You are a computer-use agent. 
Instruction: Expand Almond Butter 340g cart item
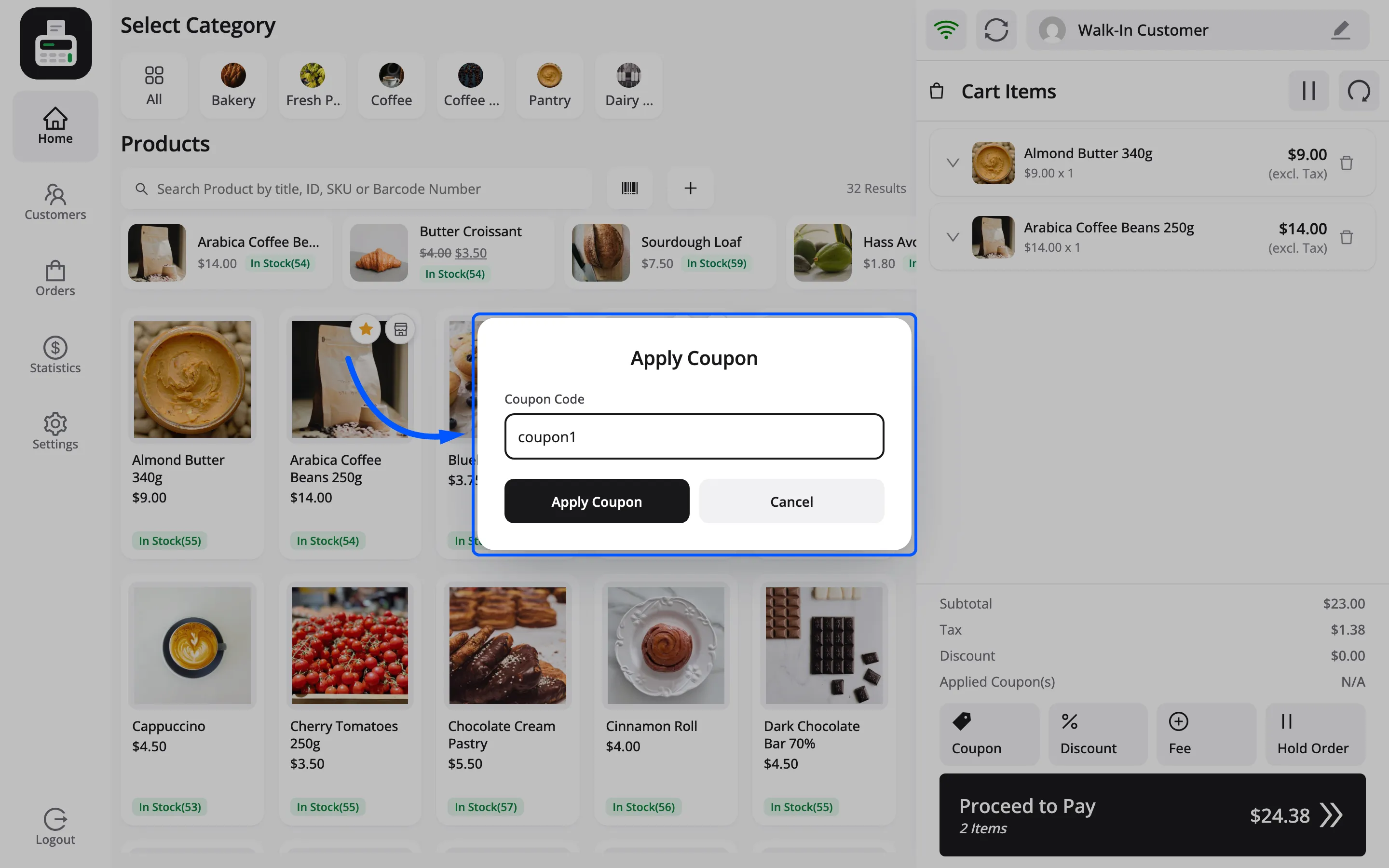click(x=953, y=163)
